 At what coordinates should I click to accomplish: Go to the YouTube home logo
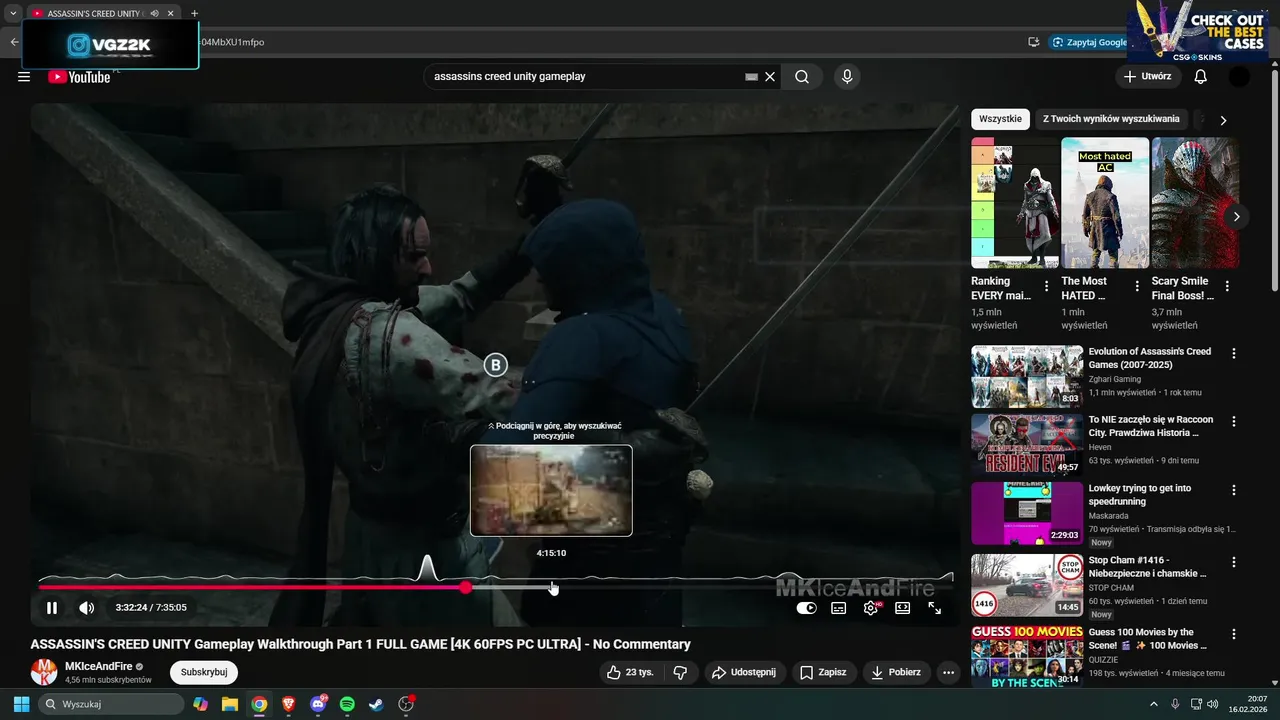click(79, 77)
